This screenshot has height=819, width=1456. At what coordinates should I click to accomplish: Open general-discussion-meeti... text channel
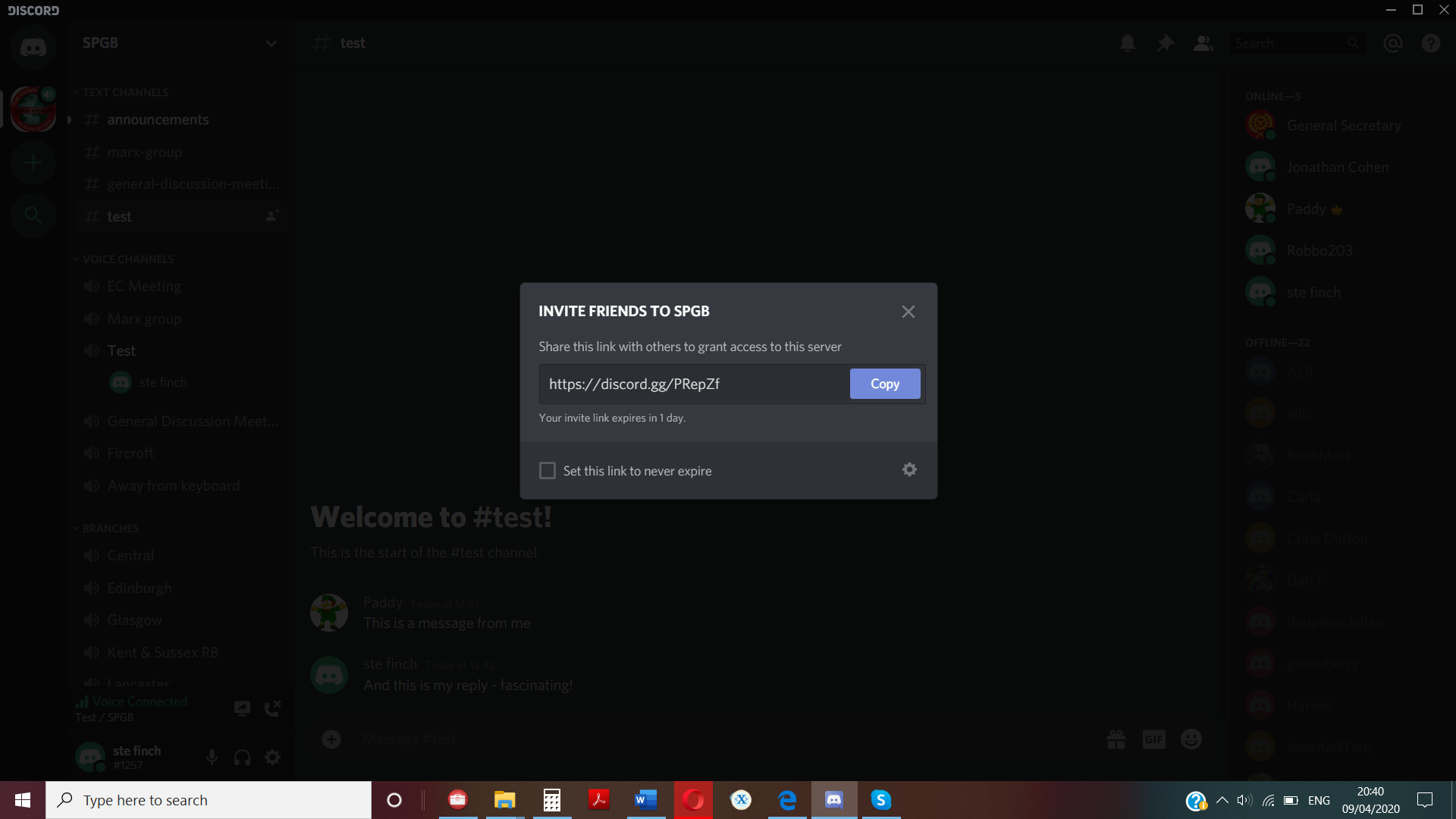tap(180, 184)
